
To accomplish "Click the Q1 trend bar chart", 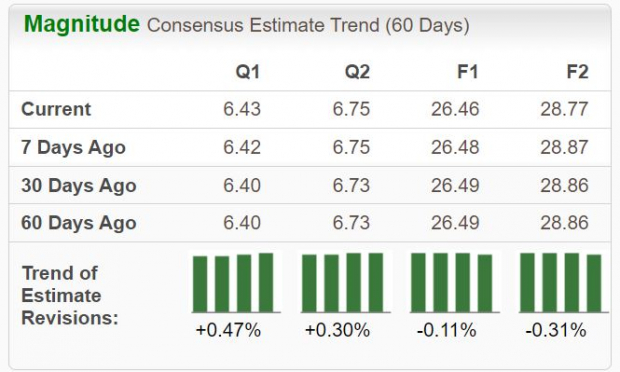I will (x=236, y=283).
